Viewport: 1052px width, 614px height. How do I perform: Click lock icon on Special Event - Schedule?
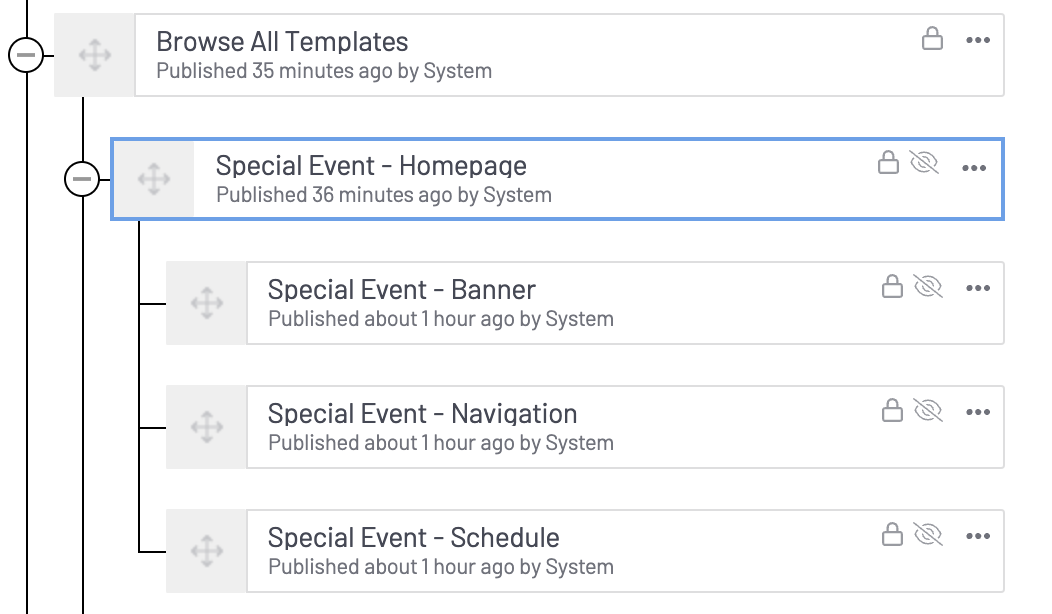tap(892, 535)
